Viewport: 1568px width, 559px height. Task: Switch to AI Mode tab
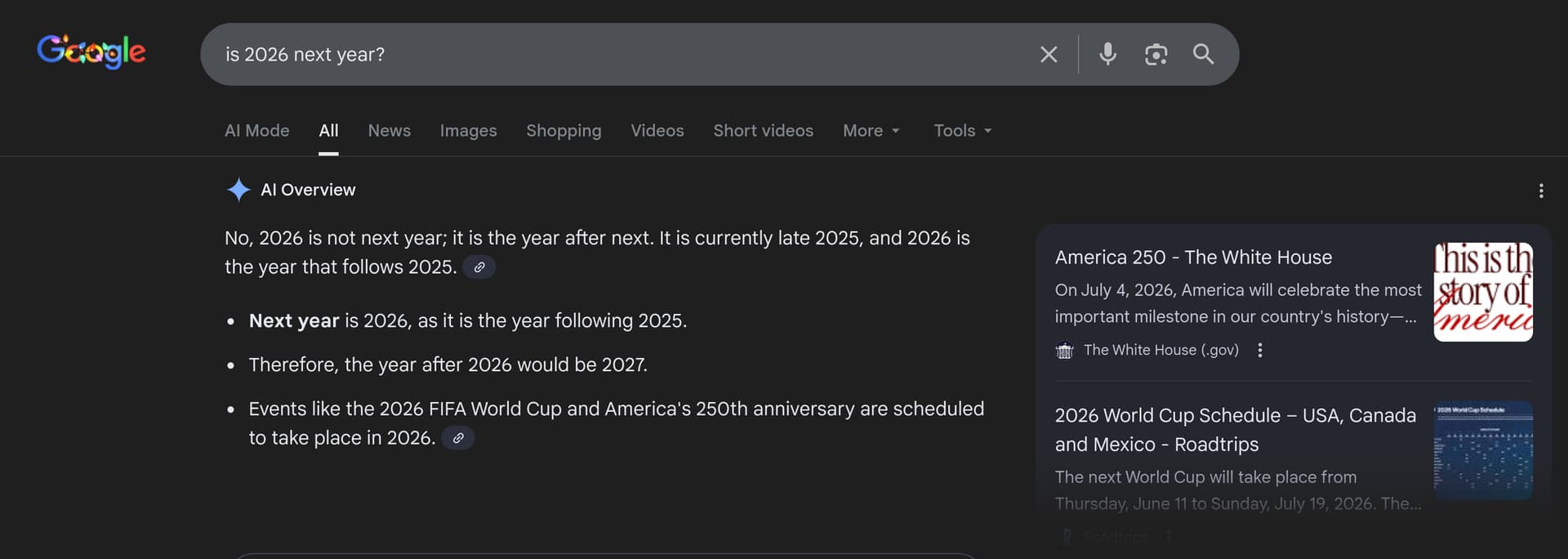[256, 131]
